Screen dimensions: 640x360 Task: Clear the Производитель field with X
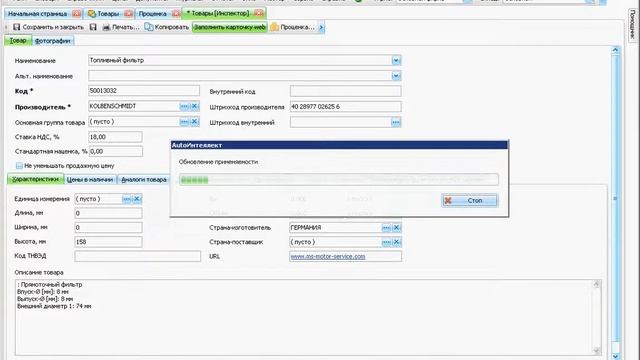coord(195,106)
